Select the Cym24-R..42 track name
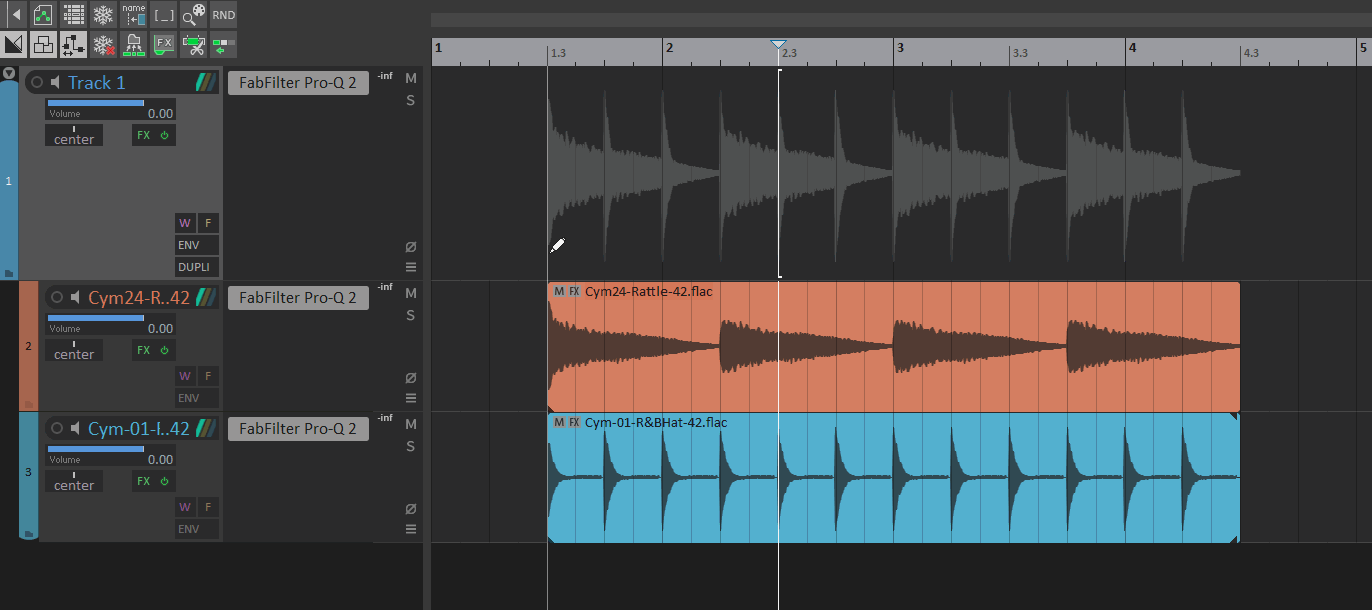 [138, 297]
